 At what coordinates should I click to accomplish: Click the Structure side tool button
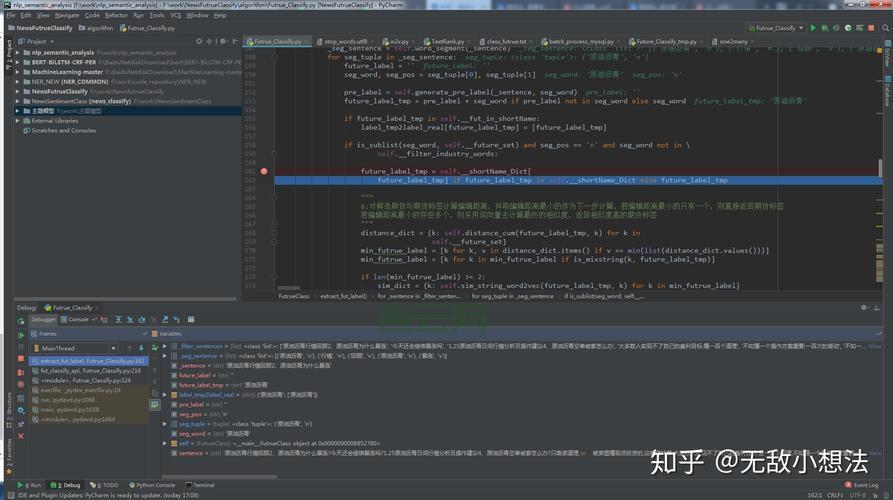pyautogui.click(x=9, y=410)
